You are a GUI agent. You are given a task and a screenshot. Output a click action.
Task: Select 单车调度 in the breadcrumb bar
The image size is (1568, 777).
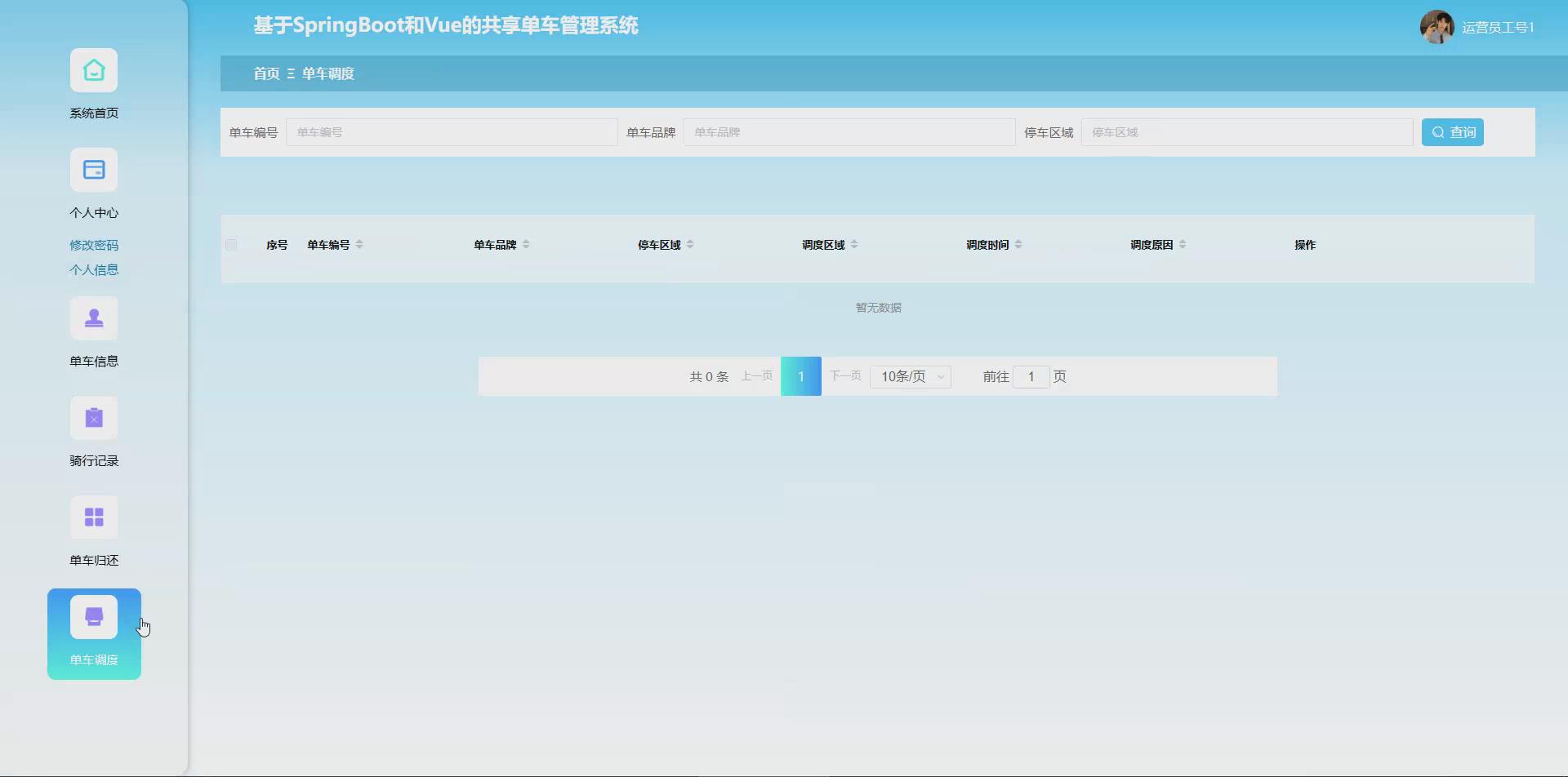pyautogui.click(x=328, y=73)
